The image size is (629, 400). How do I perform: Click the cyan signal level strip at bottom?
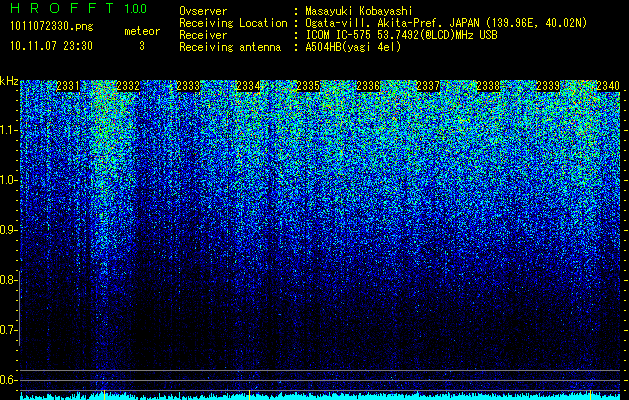(x=320, y=397)
